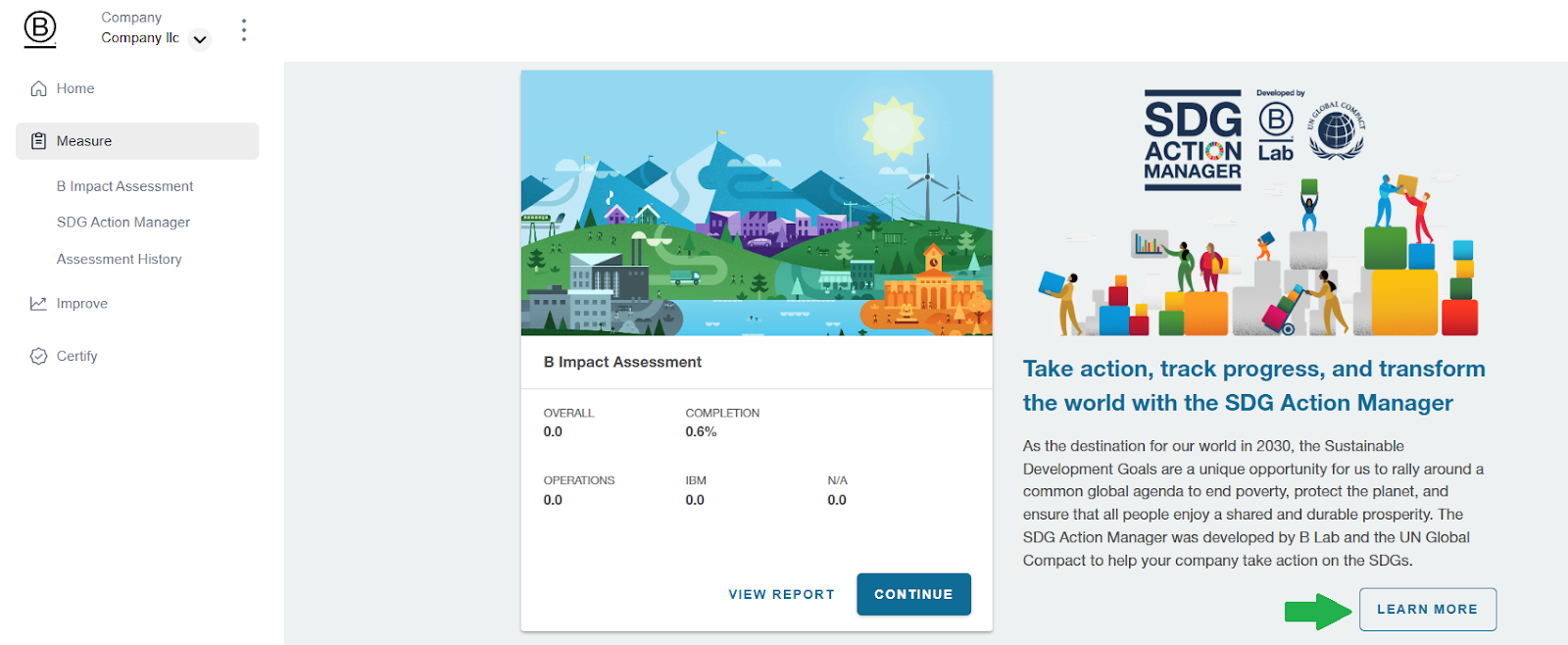Click the LEARN MORE button
The width and height of the screenshot is (1568, 645).
(1427, 609)
